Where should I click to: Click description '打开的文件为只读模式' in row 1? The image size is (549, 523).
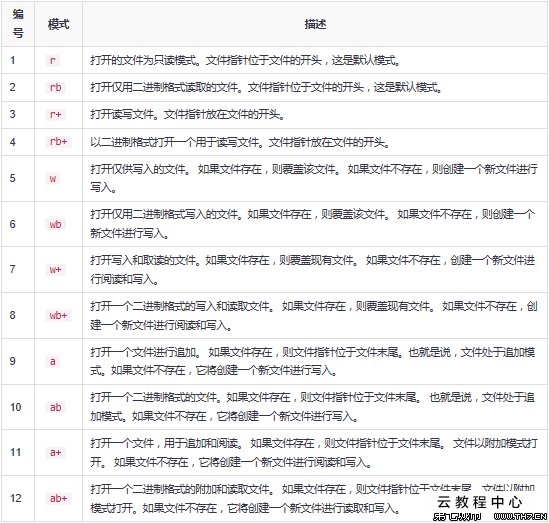143,61
